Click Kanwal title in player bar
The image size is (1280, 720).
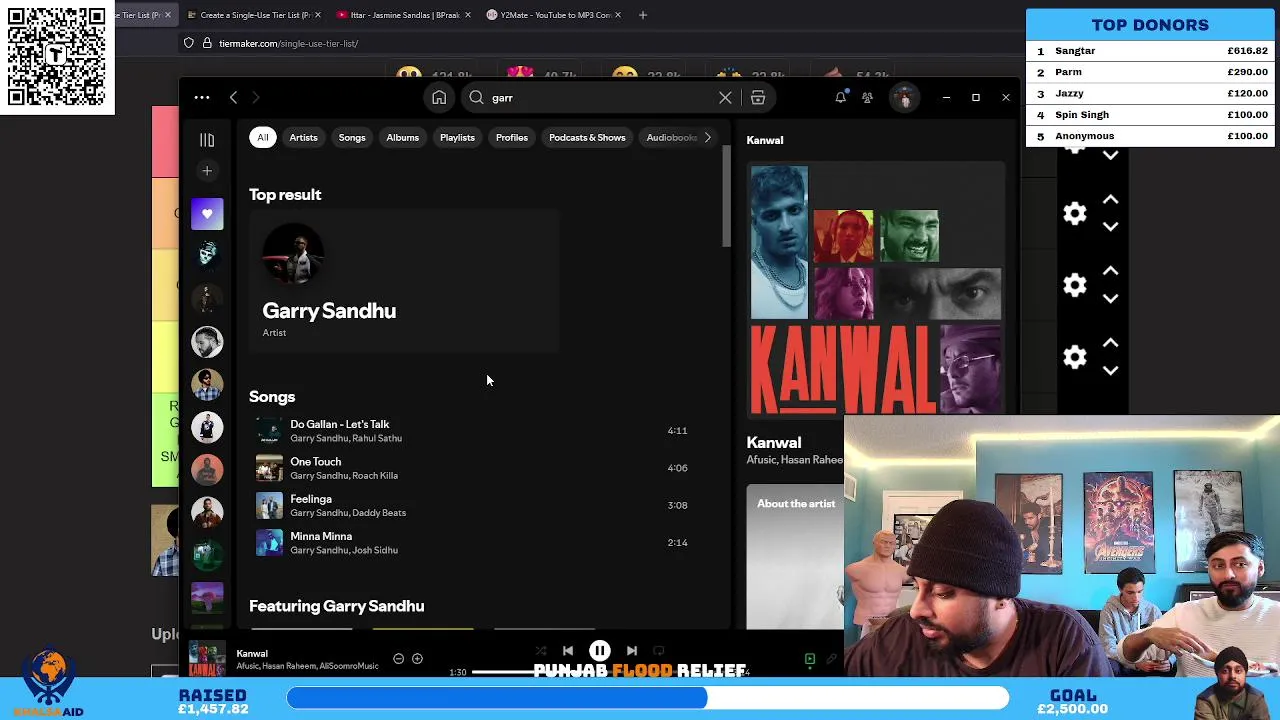coord(252,654)
